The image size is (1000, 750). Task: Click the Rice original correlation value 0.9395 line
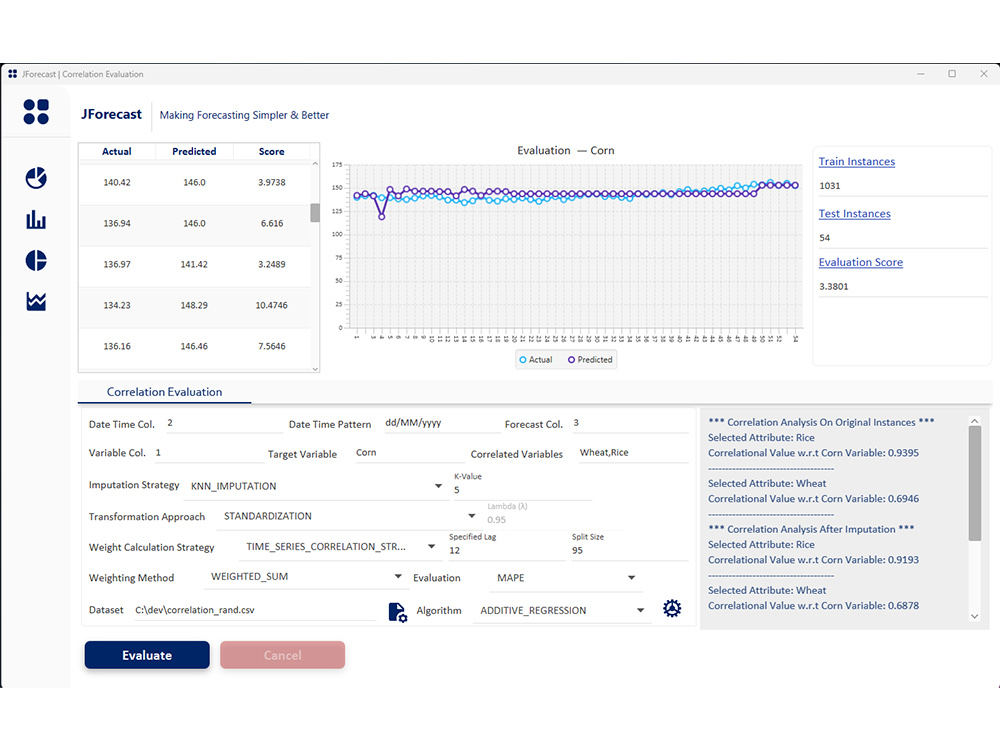pos(813,453)
